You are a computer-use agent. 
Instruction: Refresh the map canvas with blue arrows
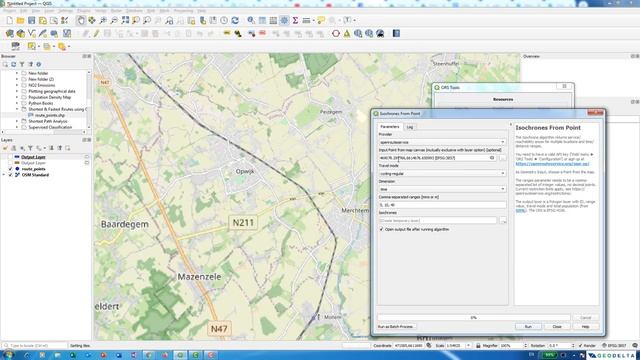pos(235,20)
